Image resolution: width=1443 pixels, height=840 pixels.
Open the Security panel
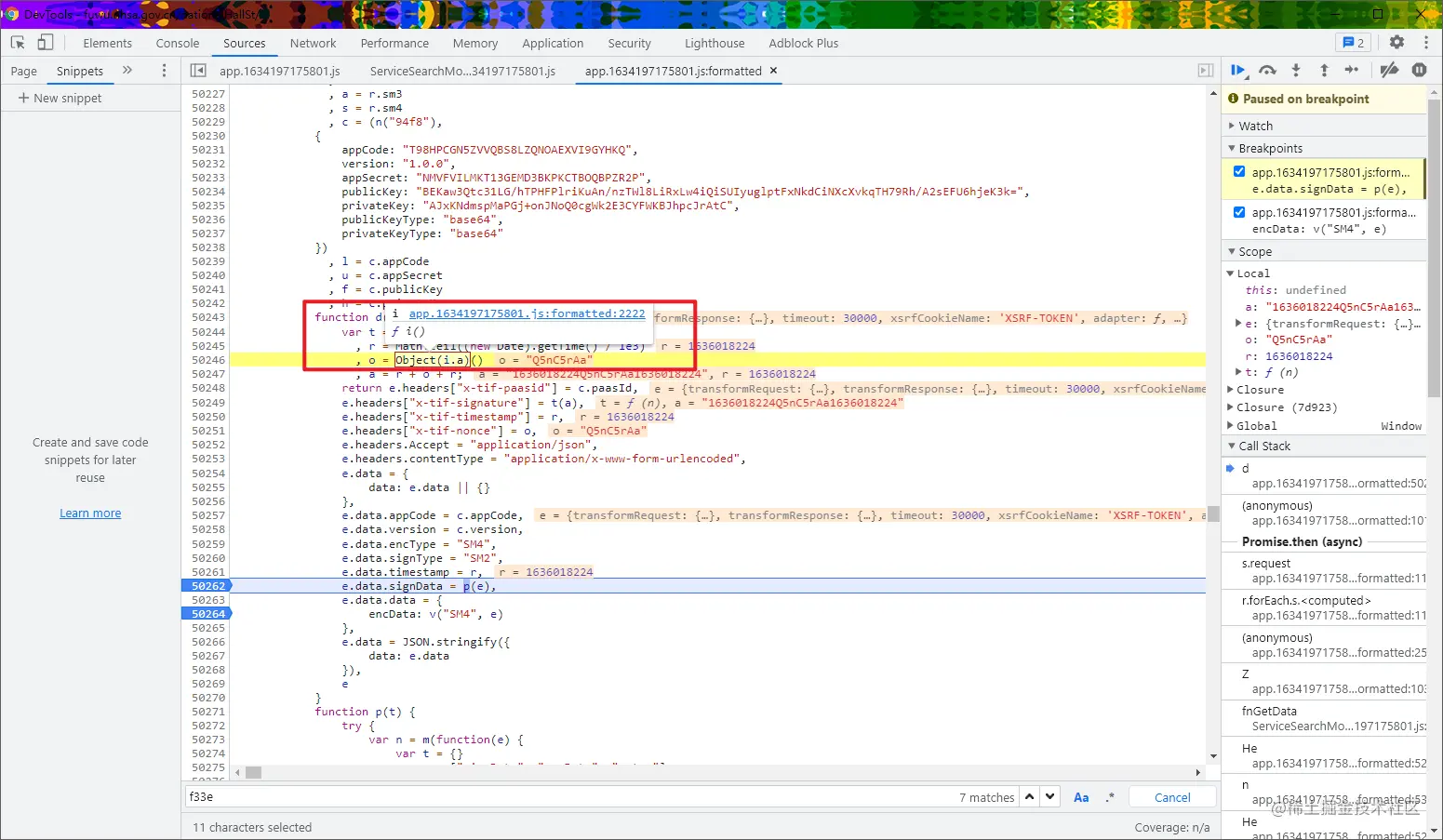pos(630,43)
